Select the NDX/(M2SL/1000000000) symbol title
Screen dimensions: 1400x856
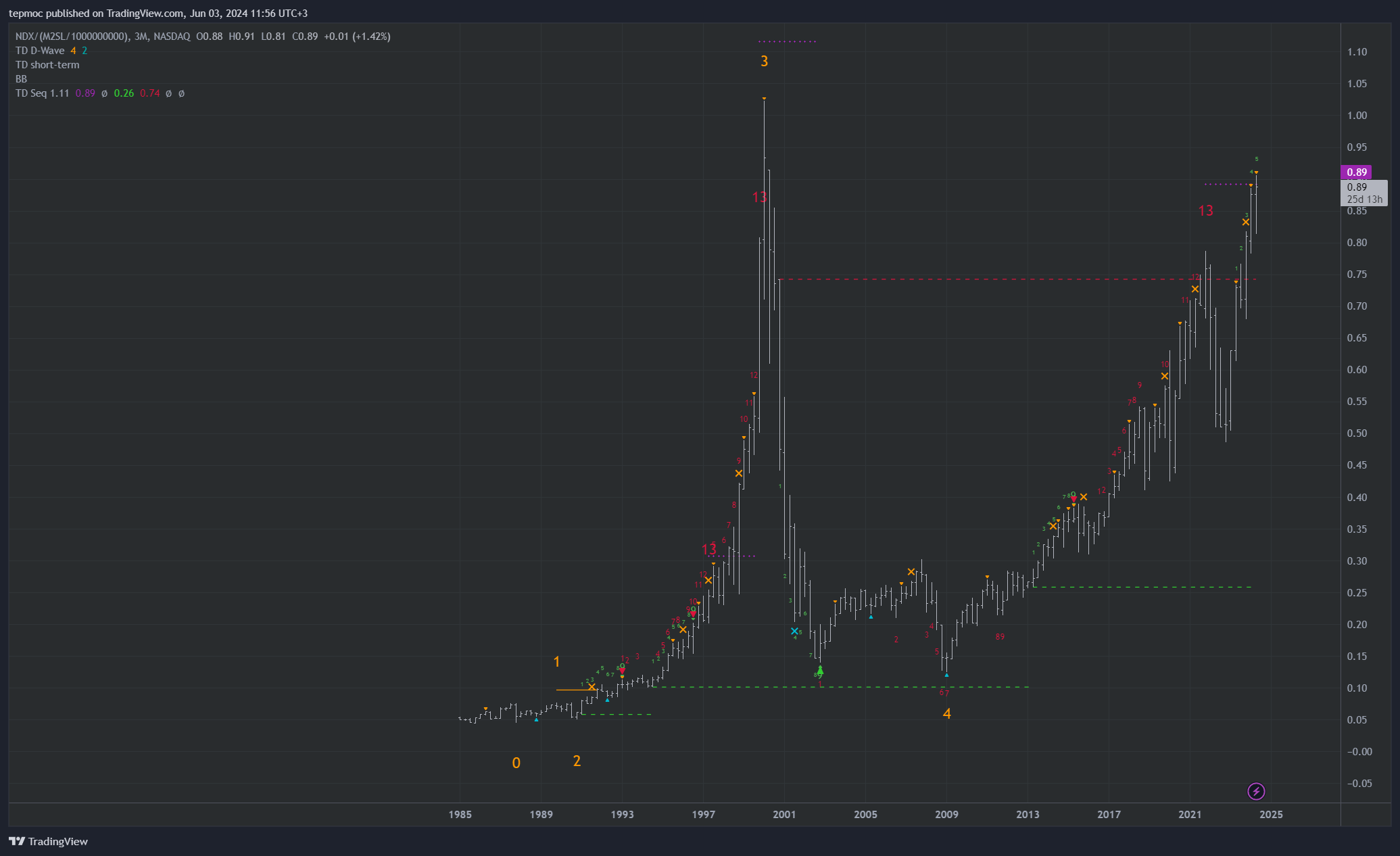point(72,37)
